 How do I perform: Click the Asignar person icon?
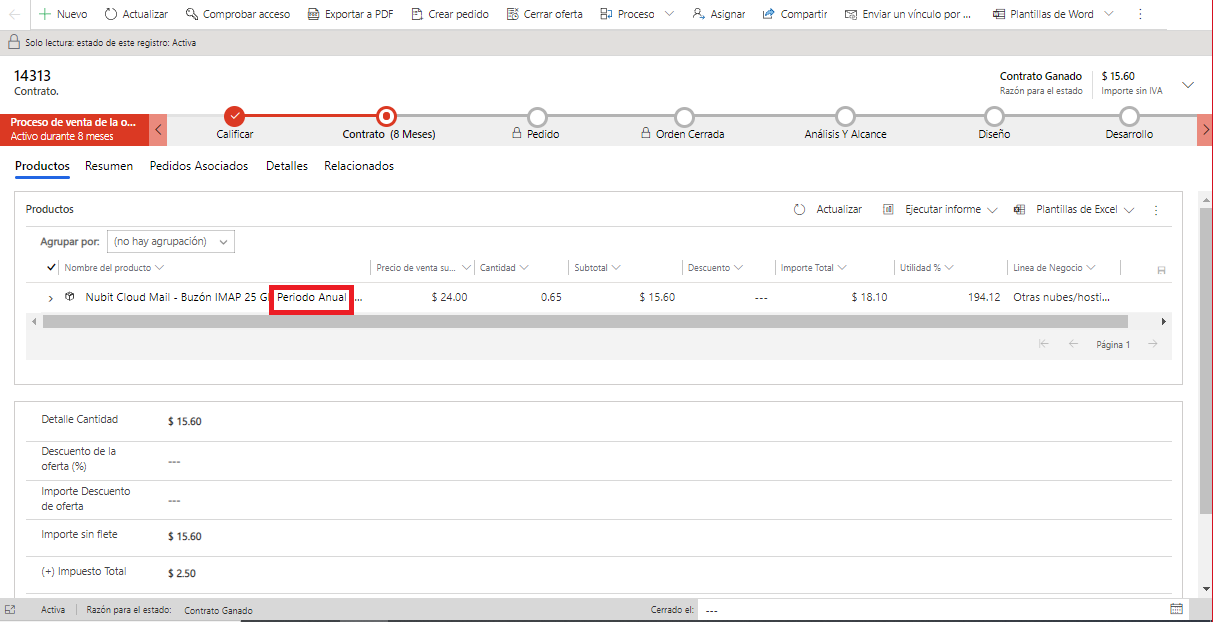pos(699,15)
